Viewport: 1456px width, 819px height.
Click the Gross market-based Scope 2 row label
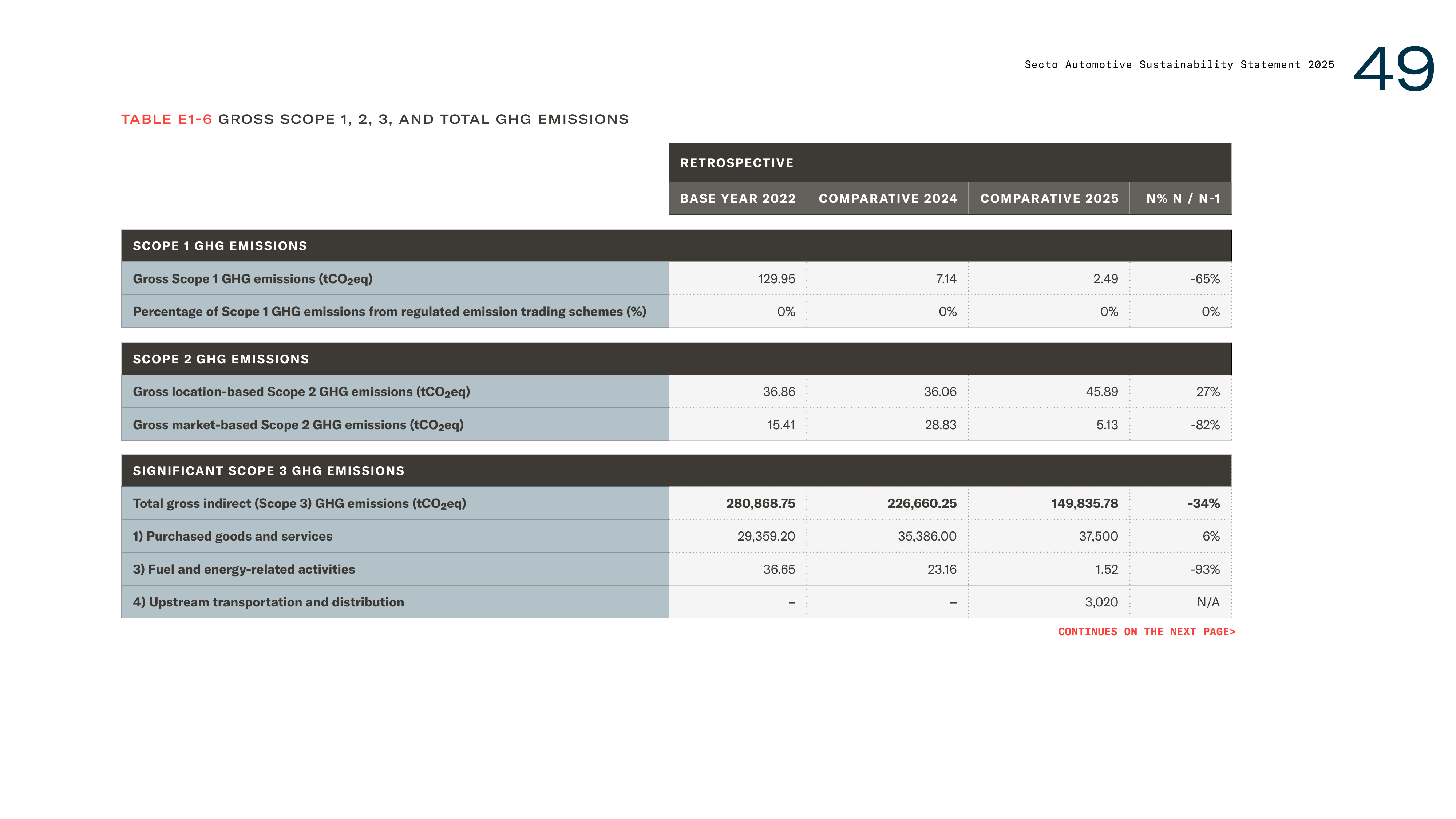tap(298, 424)
